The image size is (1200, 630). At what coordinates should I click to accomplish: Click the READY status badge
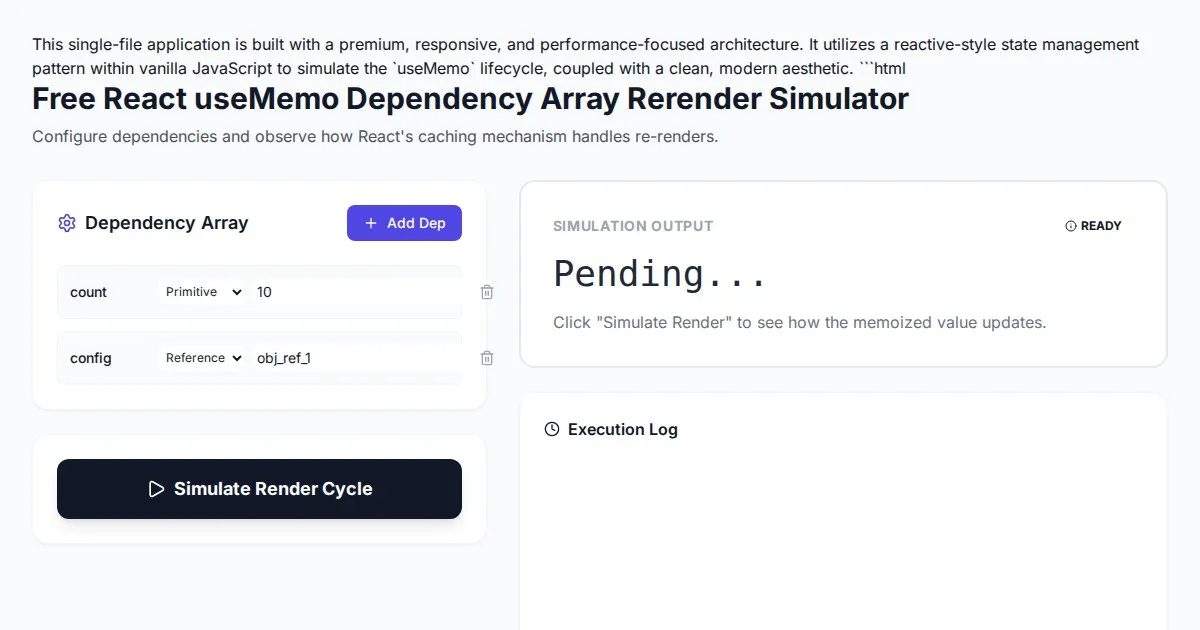click(x=1094, y=226)
